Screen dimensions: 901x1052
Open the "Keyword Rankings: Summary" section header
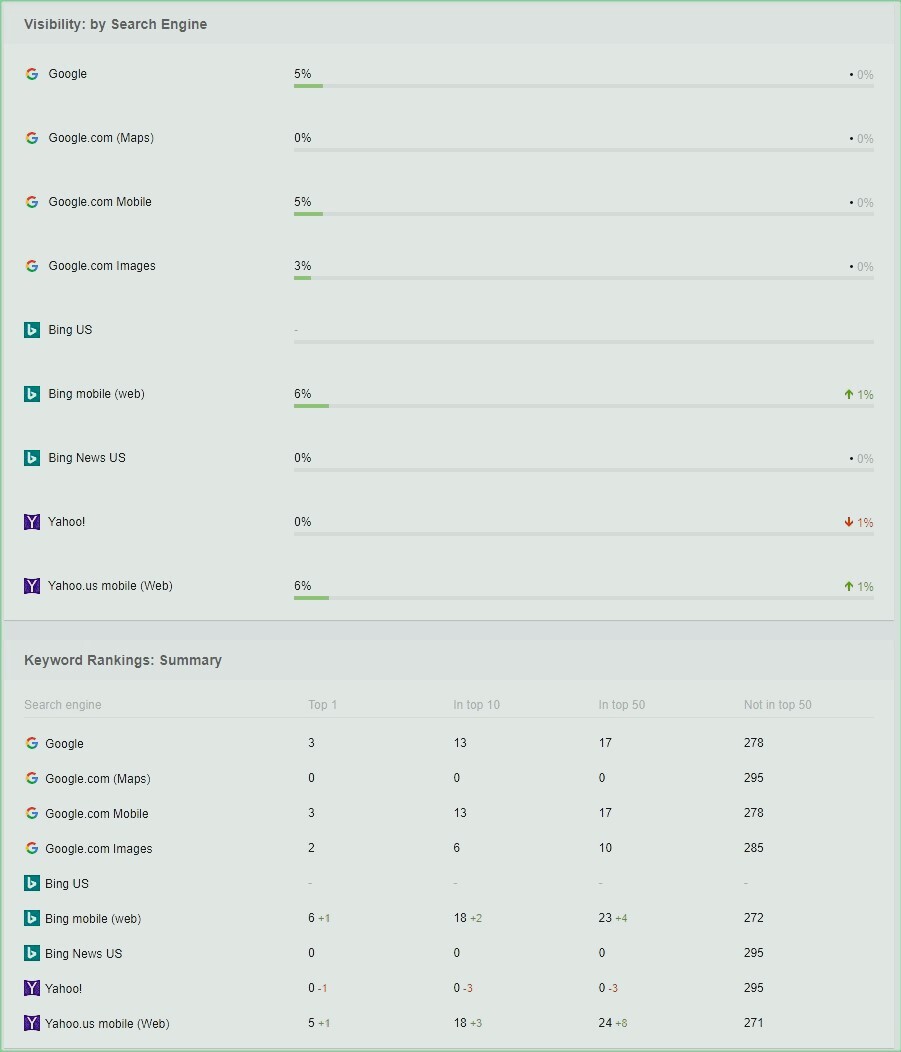pos(123,660)
